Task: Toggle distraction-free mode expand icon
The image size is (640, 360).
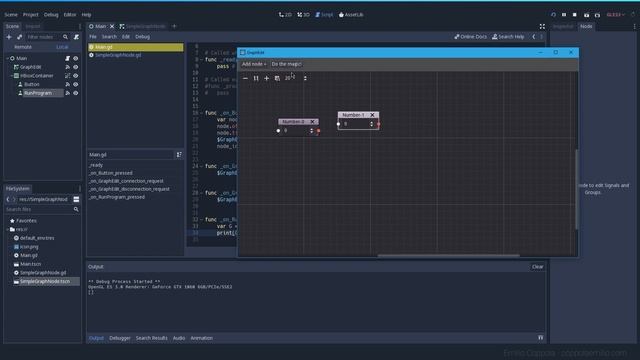Action: (542, 27)
